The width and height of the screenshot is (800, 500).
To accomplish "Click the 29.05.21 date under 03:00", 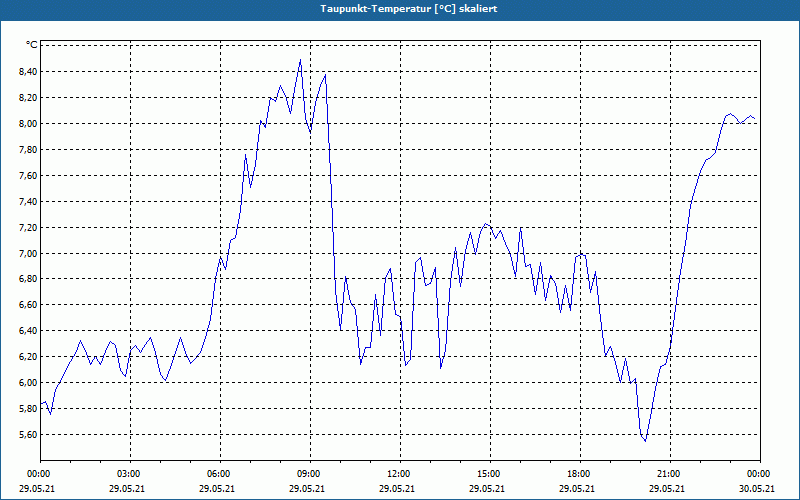I will (127, 488).
